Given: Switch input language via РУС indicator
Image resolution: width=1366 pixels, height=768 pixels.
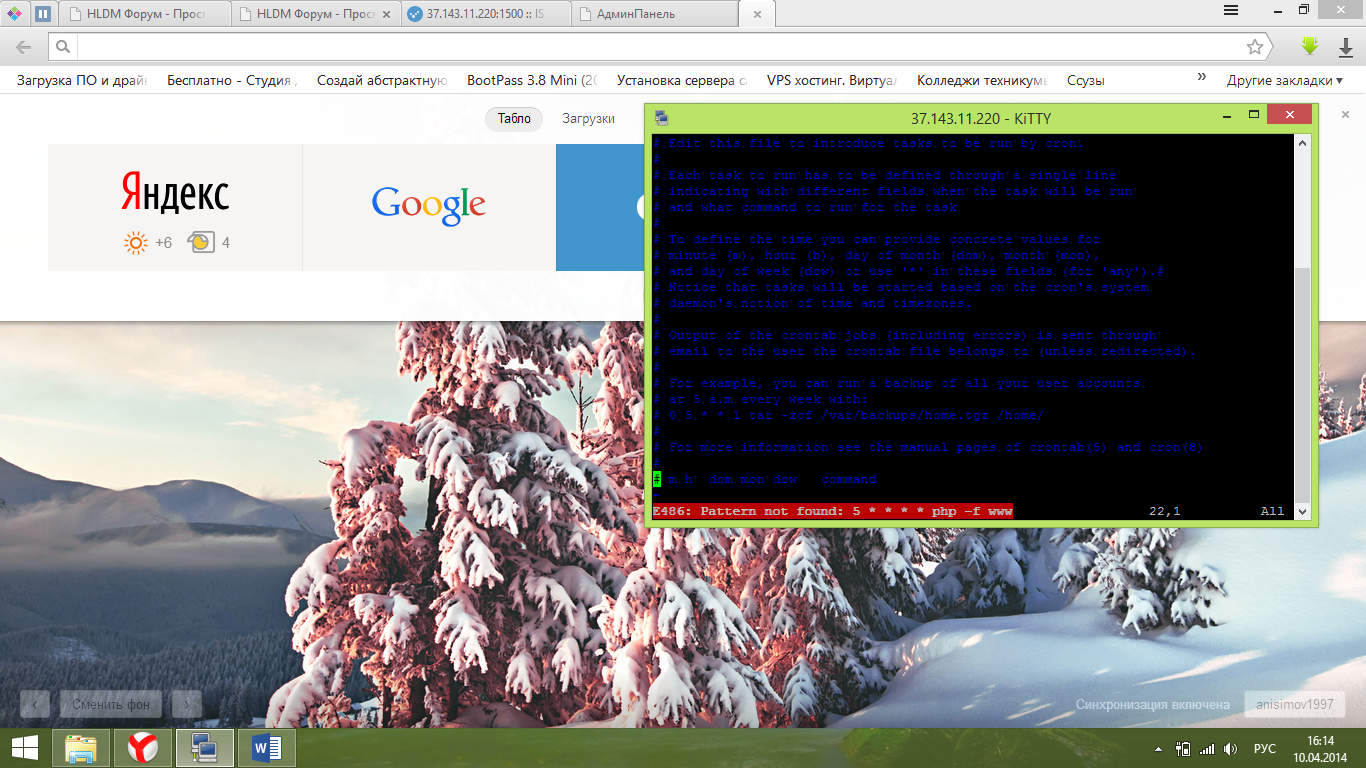Looking at the screenshot, I should point(1264,748).
